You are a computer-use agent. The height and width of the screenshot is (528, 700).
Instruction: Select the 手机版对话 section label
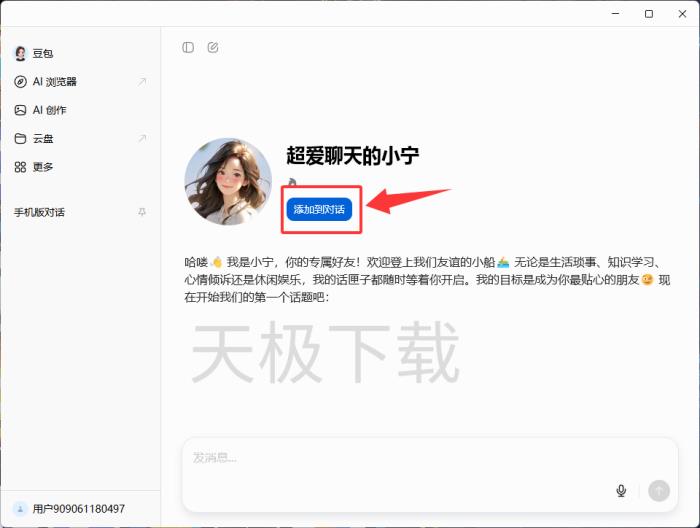[x=39, y=212]
